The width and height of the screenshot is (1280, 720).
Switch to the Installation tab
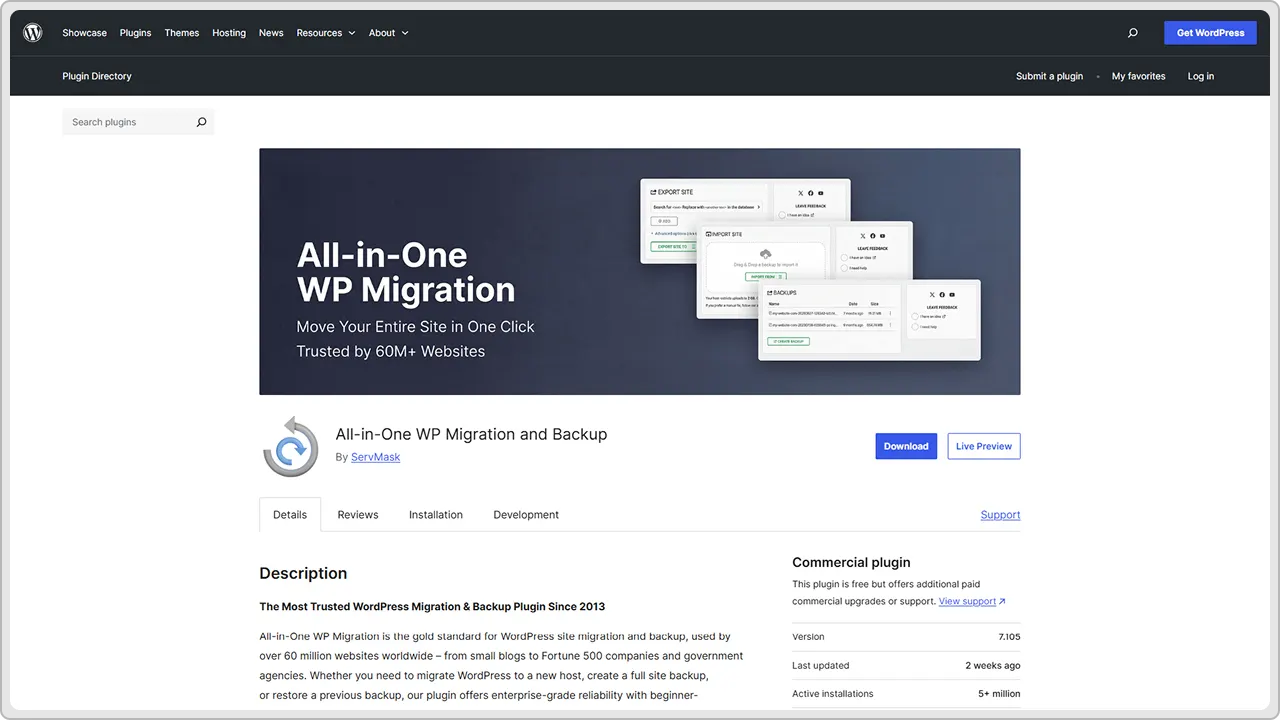tap(436, 515)
